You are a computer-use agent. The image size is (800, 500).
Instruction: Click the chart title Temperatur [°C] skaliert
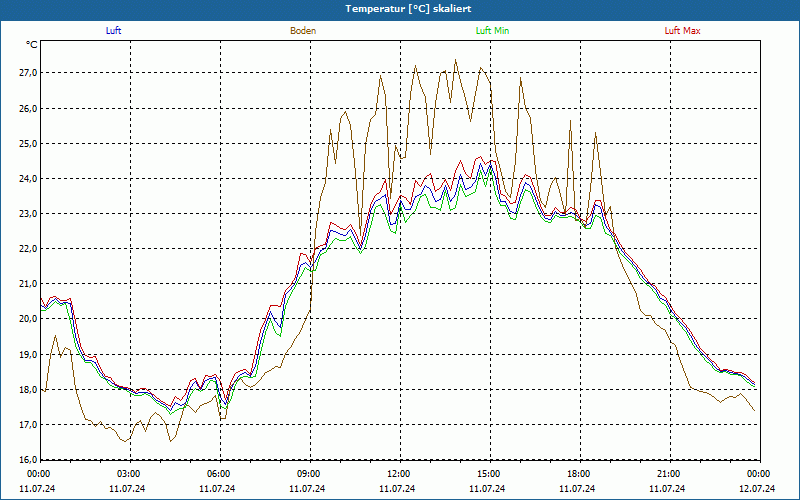408,9
